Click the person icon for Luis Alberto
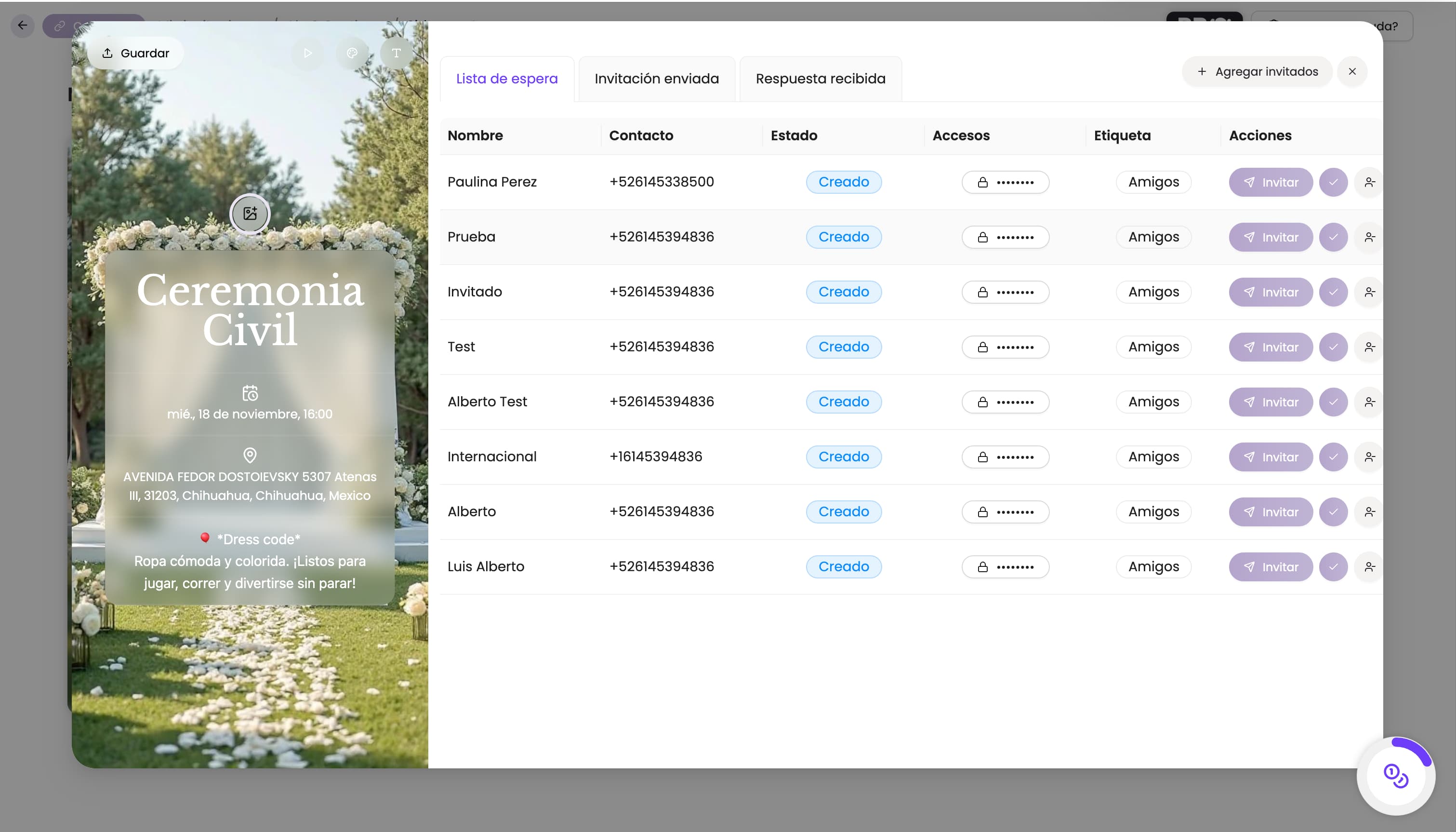 (x=1369, y=567)
